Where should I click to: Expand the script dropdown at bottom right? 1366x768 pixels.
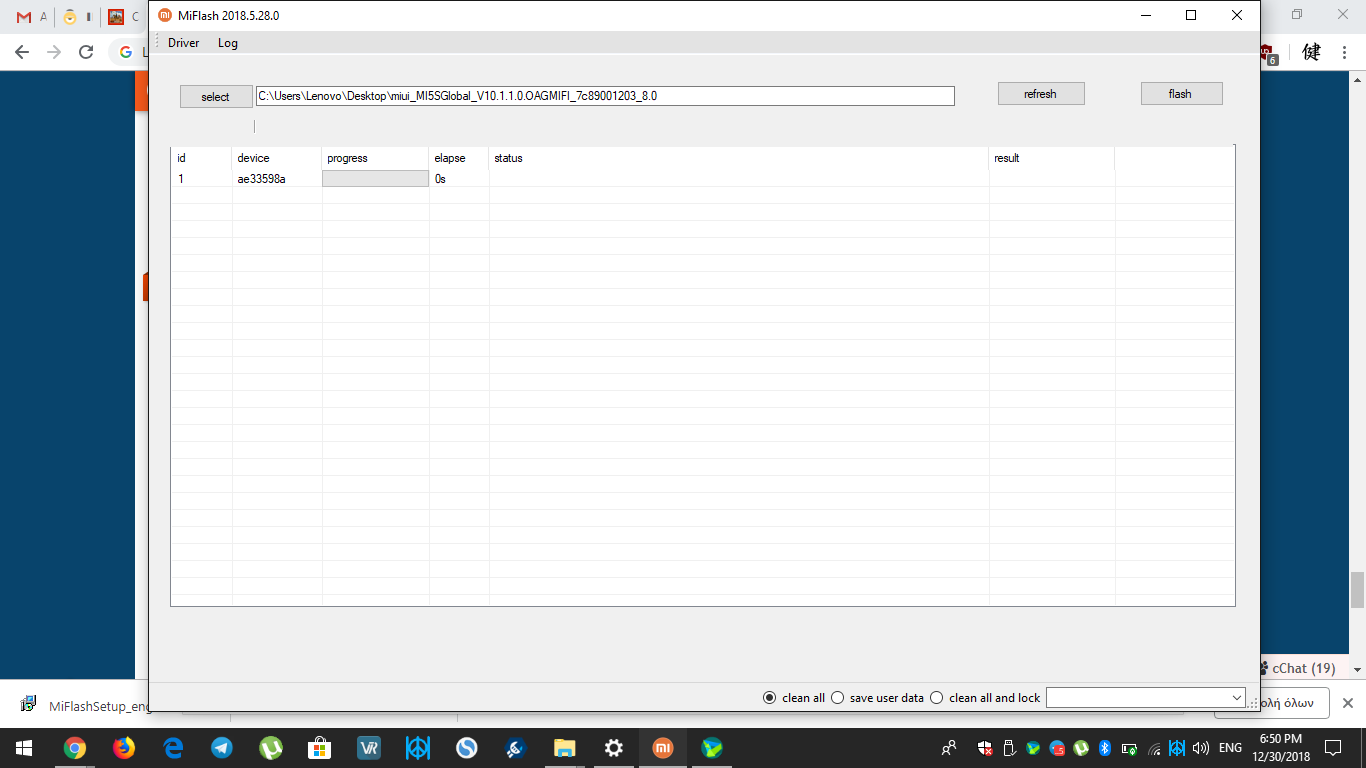click(x=1236, y=698)
